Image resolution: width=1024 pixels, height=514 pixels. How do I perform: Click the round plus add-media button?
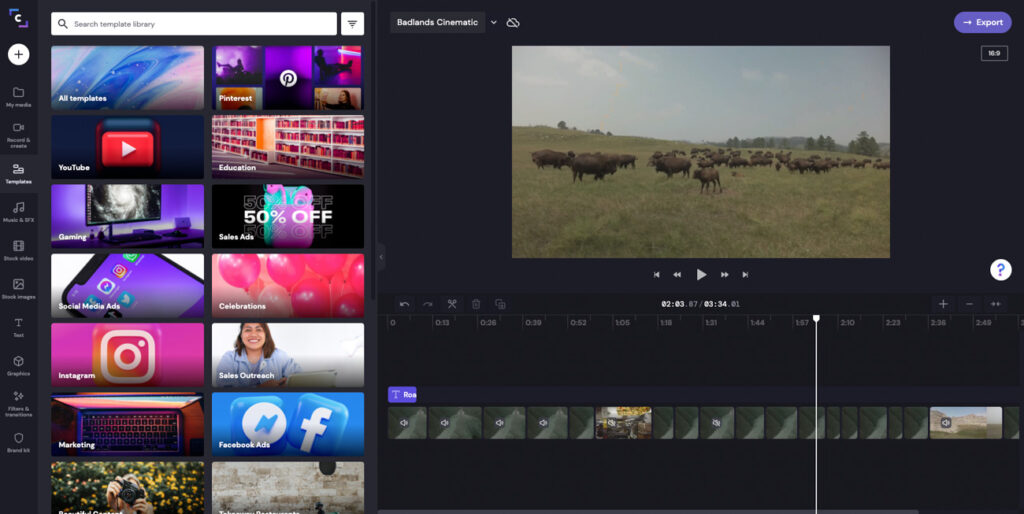click(x=18, y=54)
